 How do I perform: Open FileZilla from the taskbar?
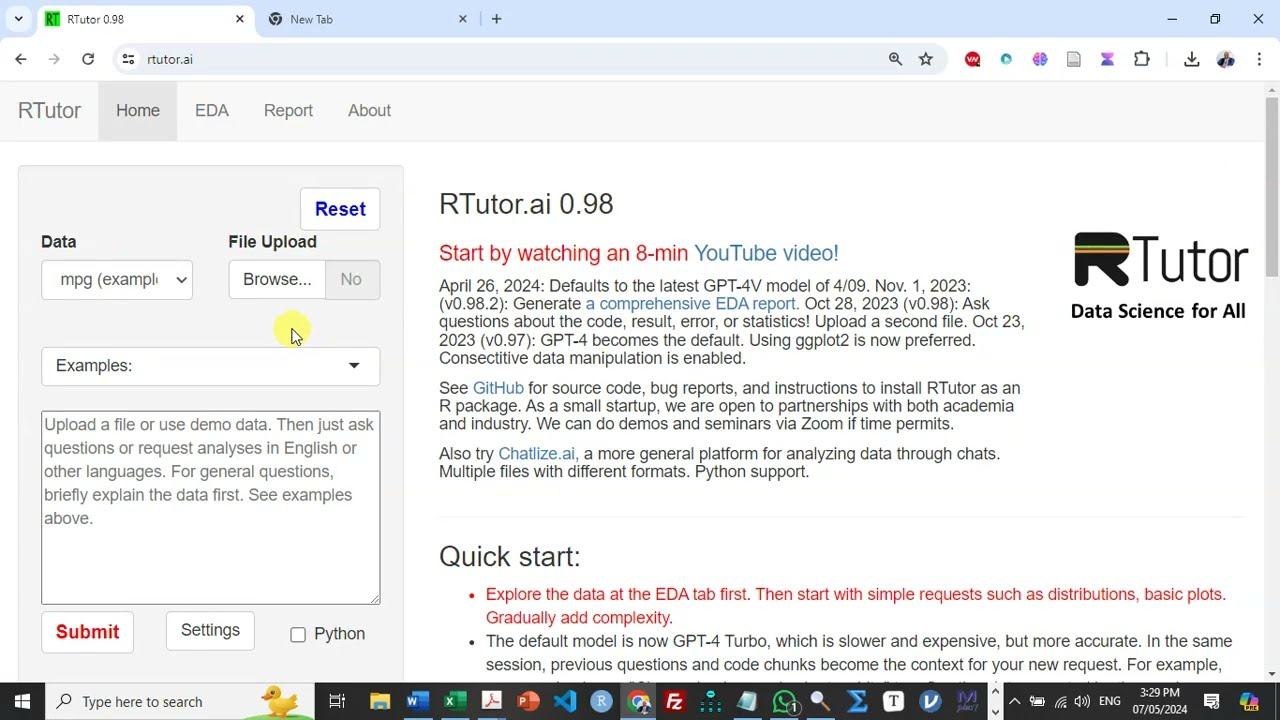[675, 701]
